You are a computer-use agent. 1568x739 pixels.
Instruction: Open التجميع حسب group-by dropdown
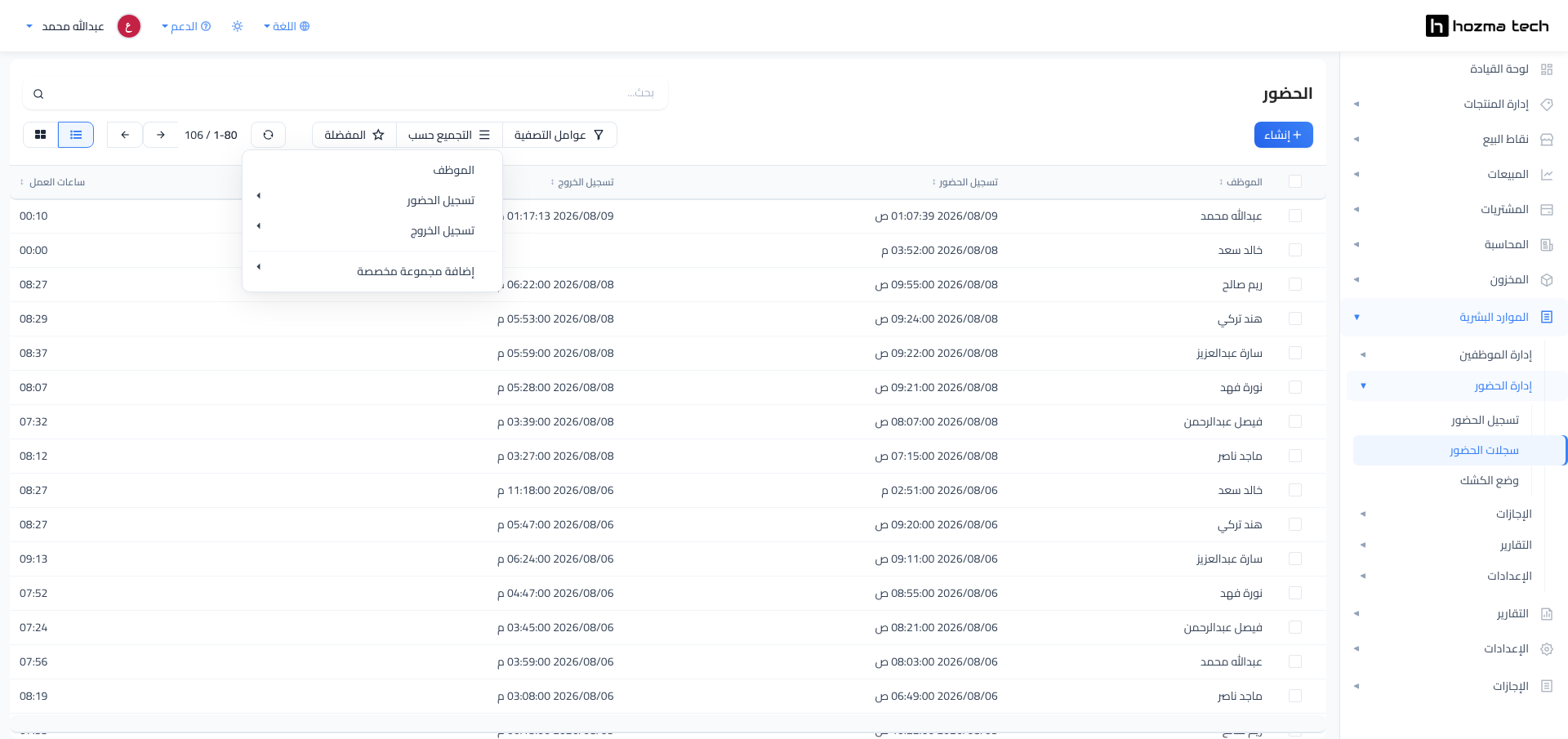tap(449, 135)
